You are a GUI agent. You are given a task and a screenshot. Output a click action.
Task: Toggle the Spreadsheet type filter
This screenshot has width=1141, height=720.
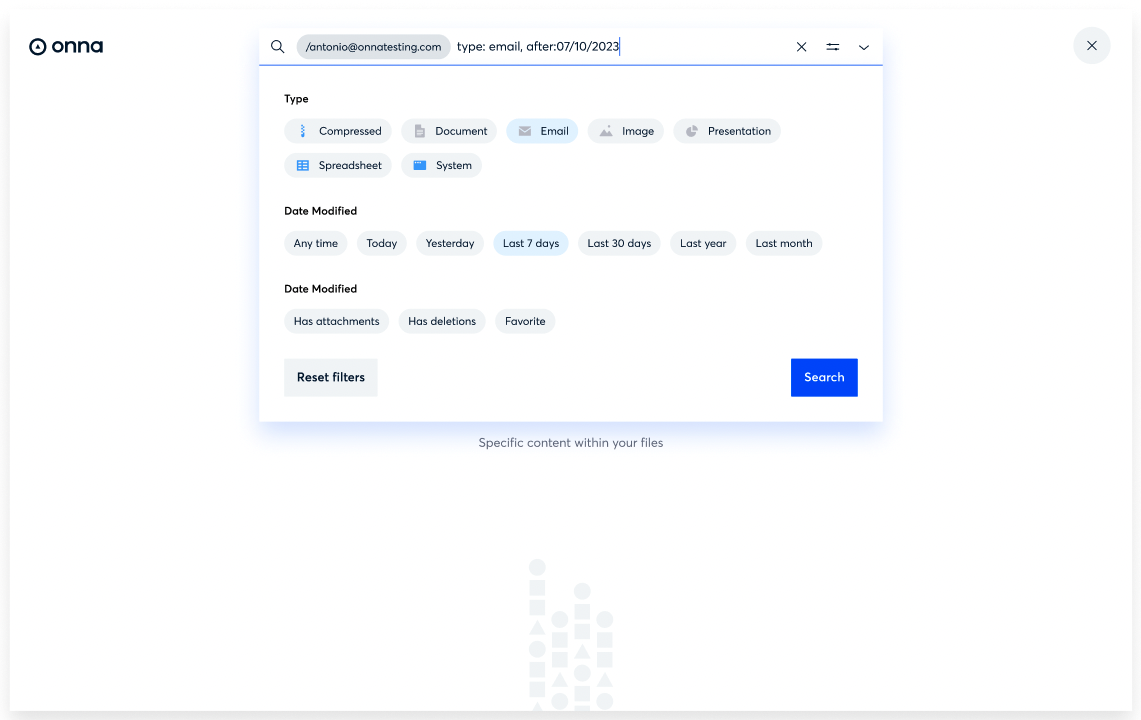pyautogui.click(x=338, y=165)
